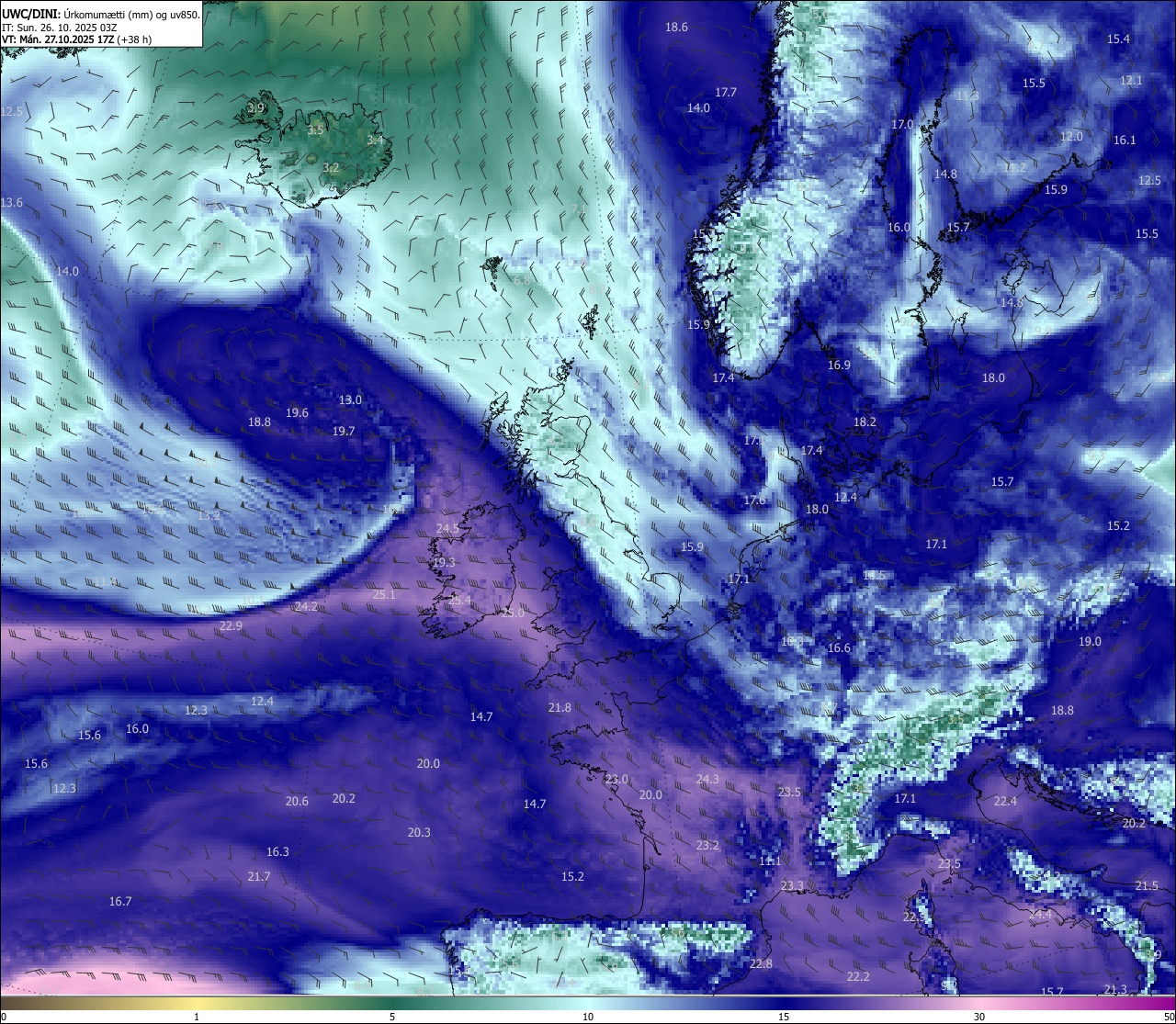Click the '13.6' value on the map

[12, 203]
